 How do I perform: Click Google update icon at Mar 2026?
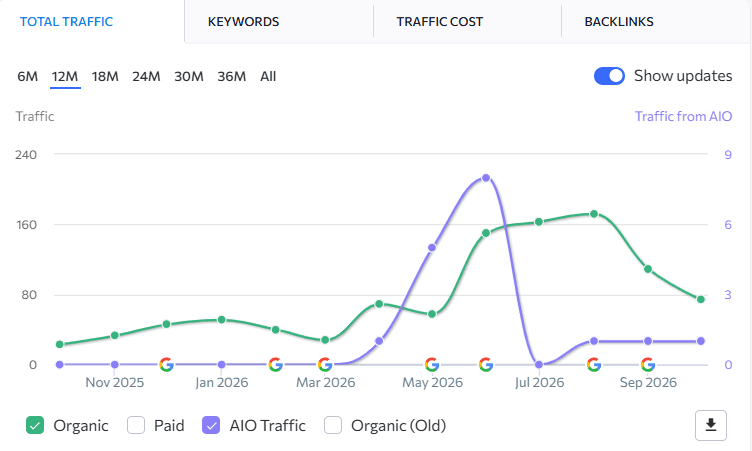(325, 365)
